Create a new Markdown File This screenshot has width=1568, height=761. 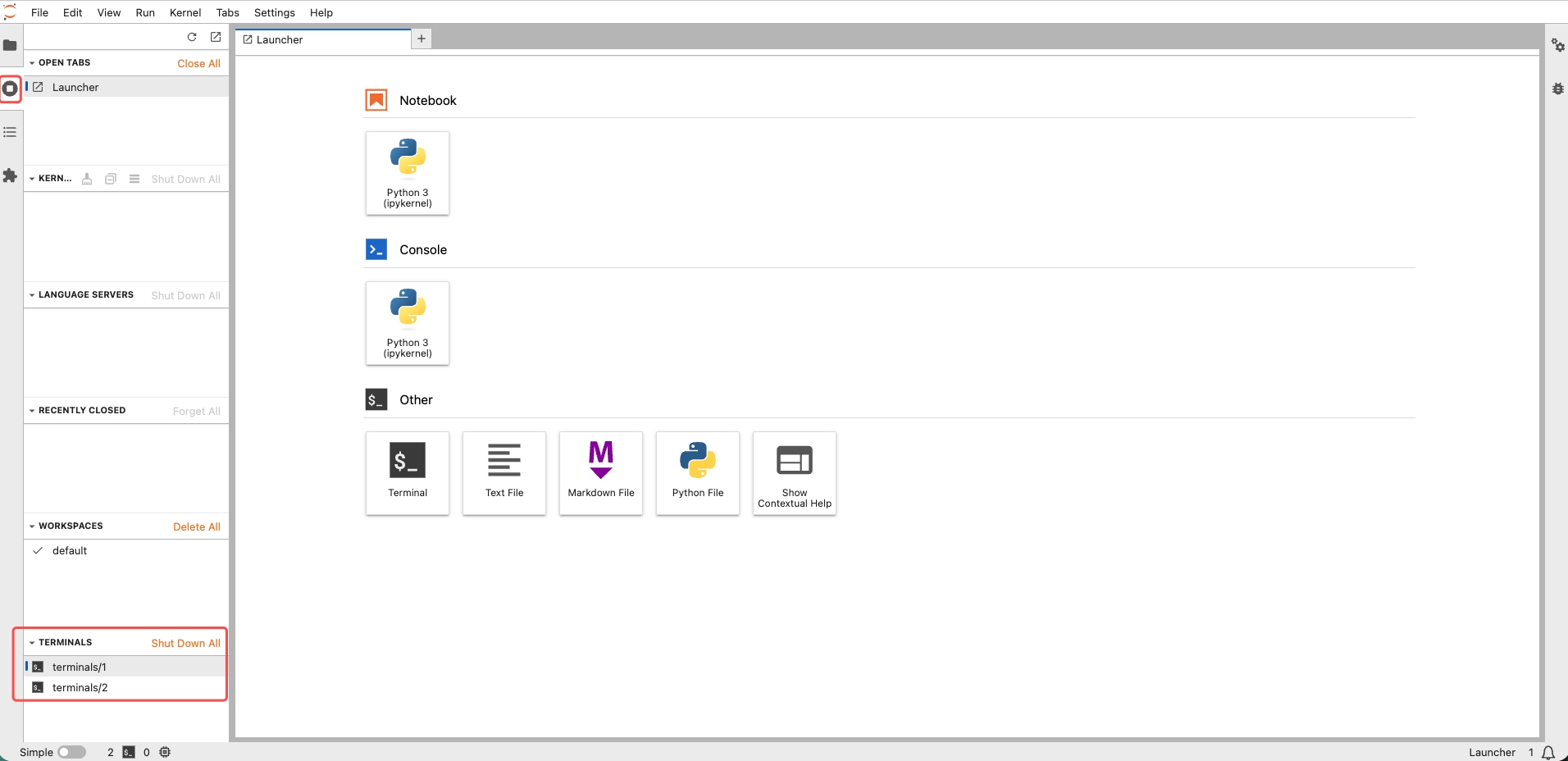(x=601, y=473)
